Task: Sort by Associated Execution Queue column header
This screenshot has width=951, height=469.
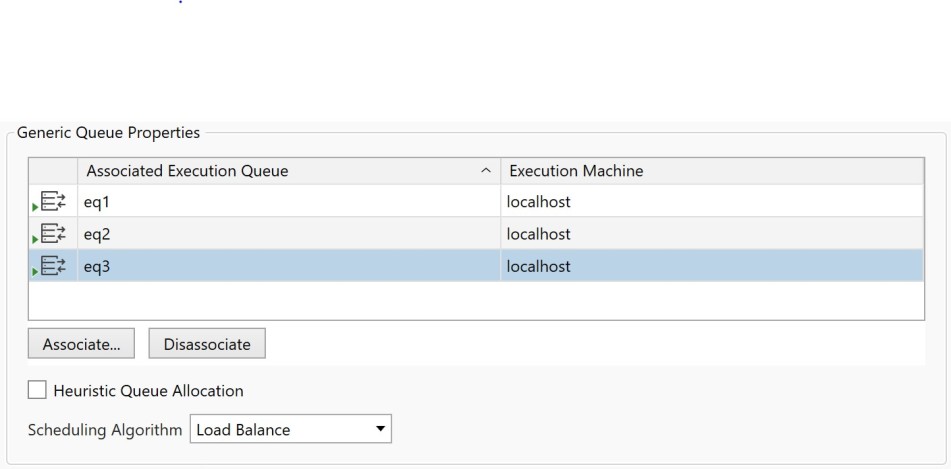Action: point(188,172)
